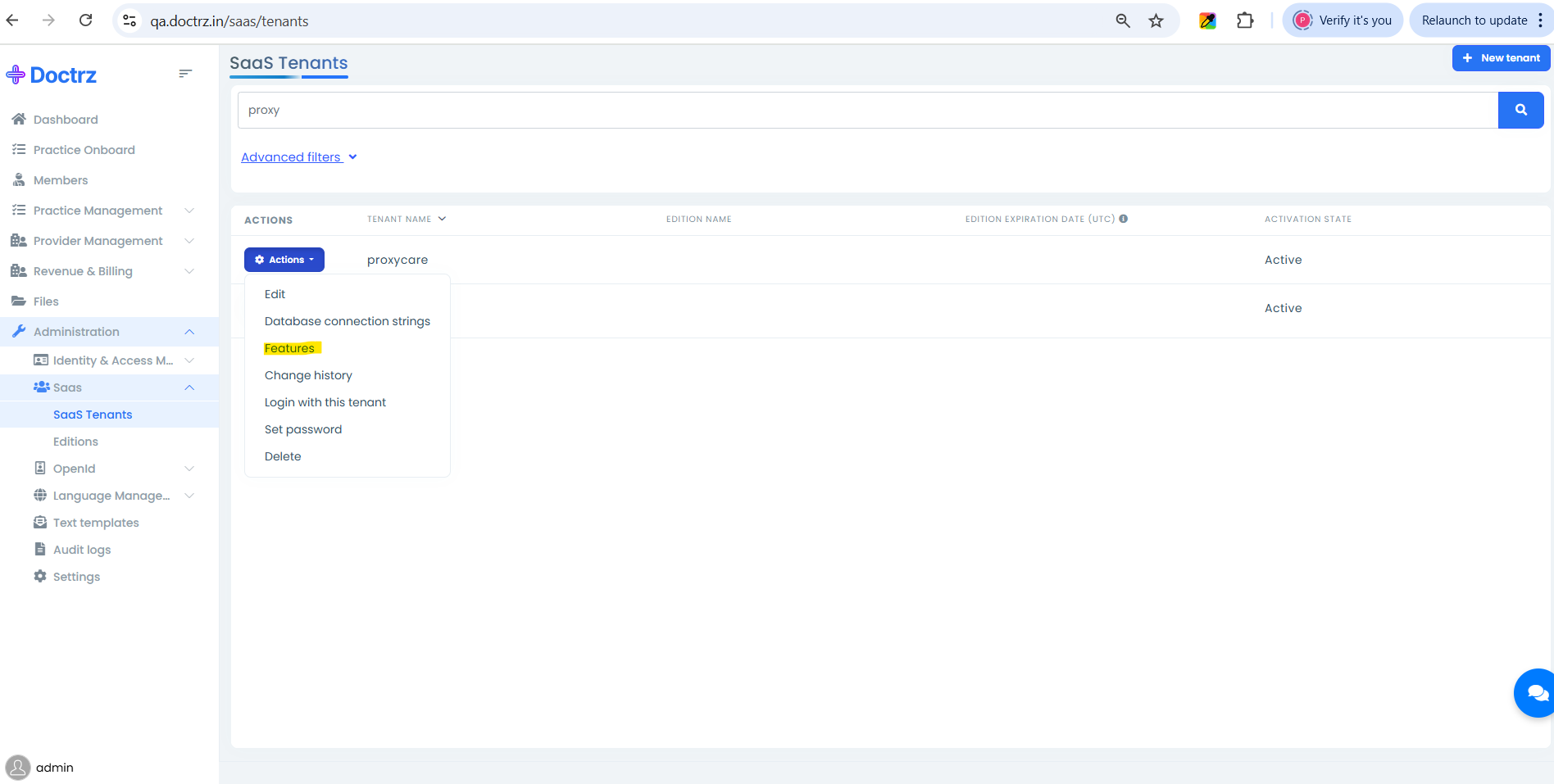Select Features from actions menu
1554x784 pixels.
[x=289, y=348]
